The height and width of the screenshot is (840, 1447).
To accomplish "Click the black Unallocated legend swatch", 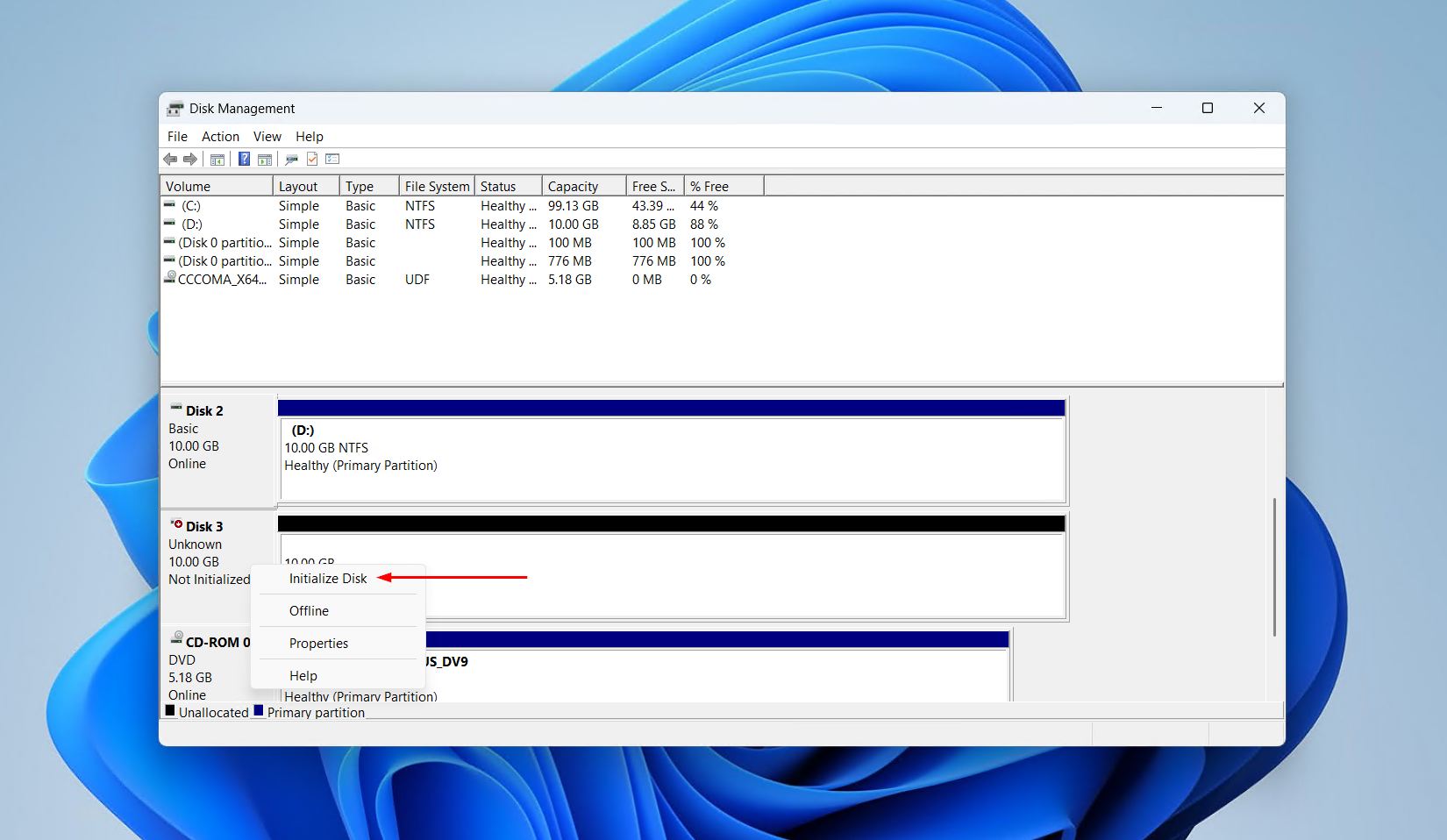I will 170,711.
